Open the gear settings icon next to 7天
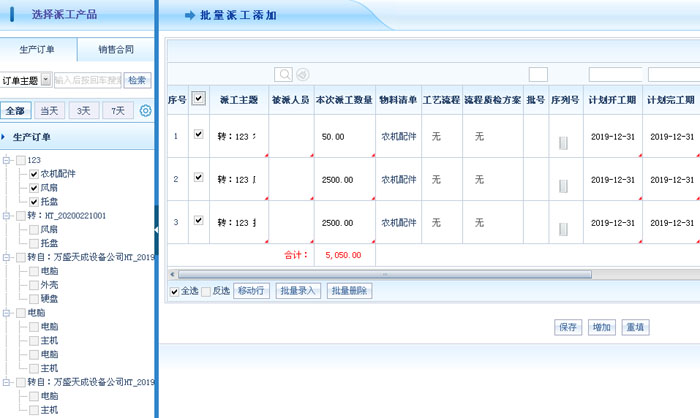Viewport: 700px width, 418px height. pos(145,110)
